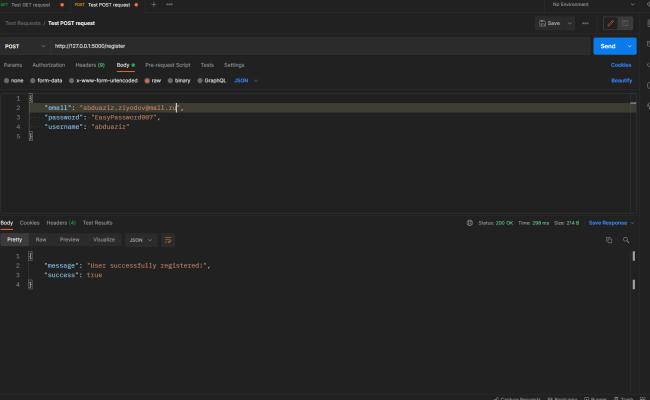The height and width of the screenshot is (400, 650).
Task: Click the Status 200 OK text
Action: click(495, 223)
